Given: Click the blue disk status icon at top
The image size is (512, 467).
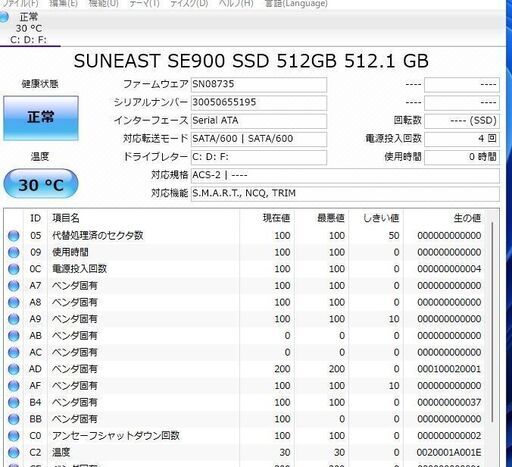Looking at the screenshot, I should point(4,17).
